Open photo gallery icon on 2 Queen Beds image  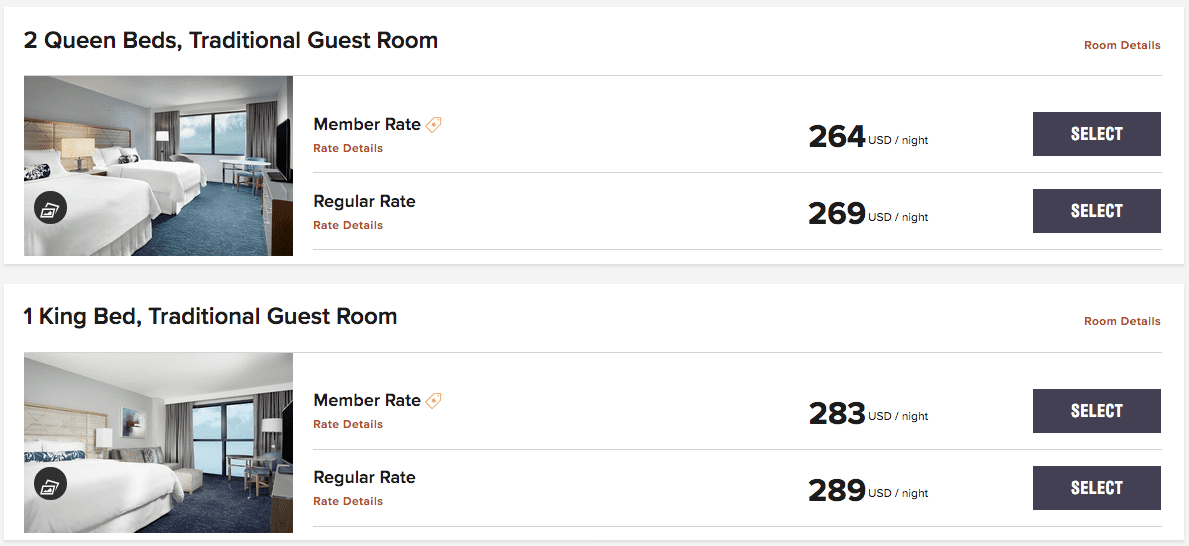coord(50,209)
